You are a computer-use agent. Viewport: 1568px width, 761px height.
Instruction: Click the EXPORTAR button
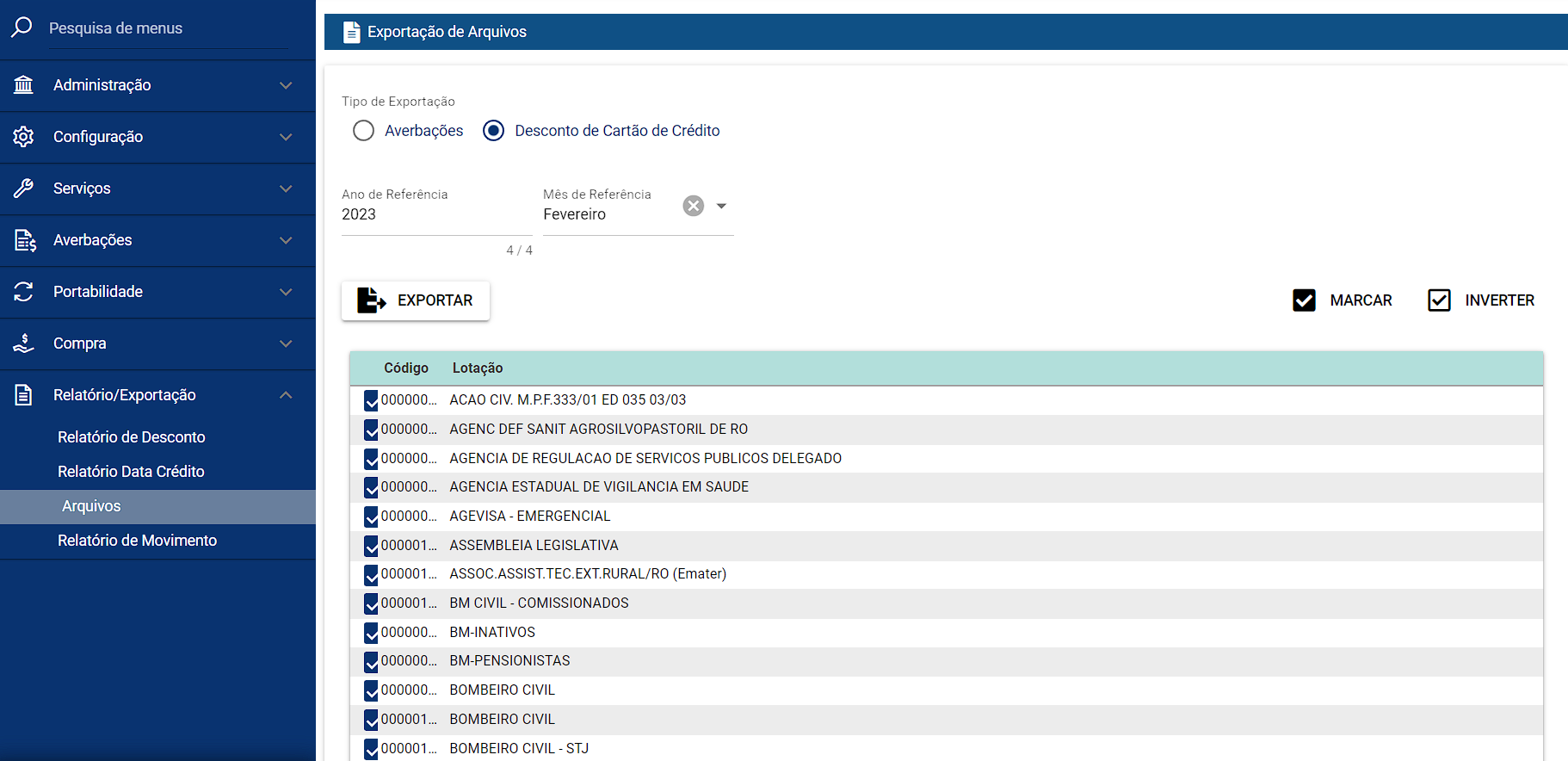tap(416, 300)
